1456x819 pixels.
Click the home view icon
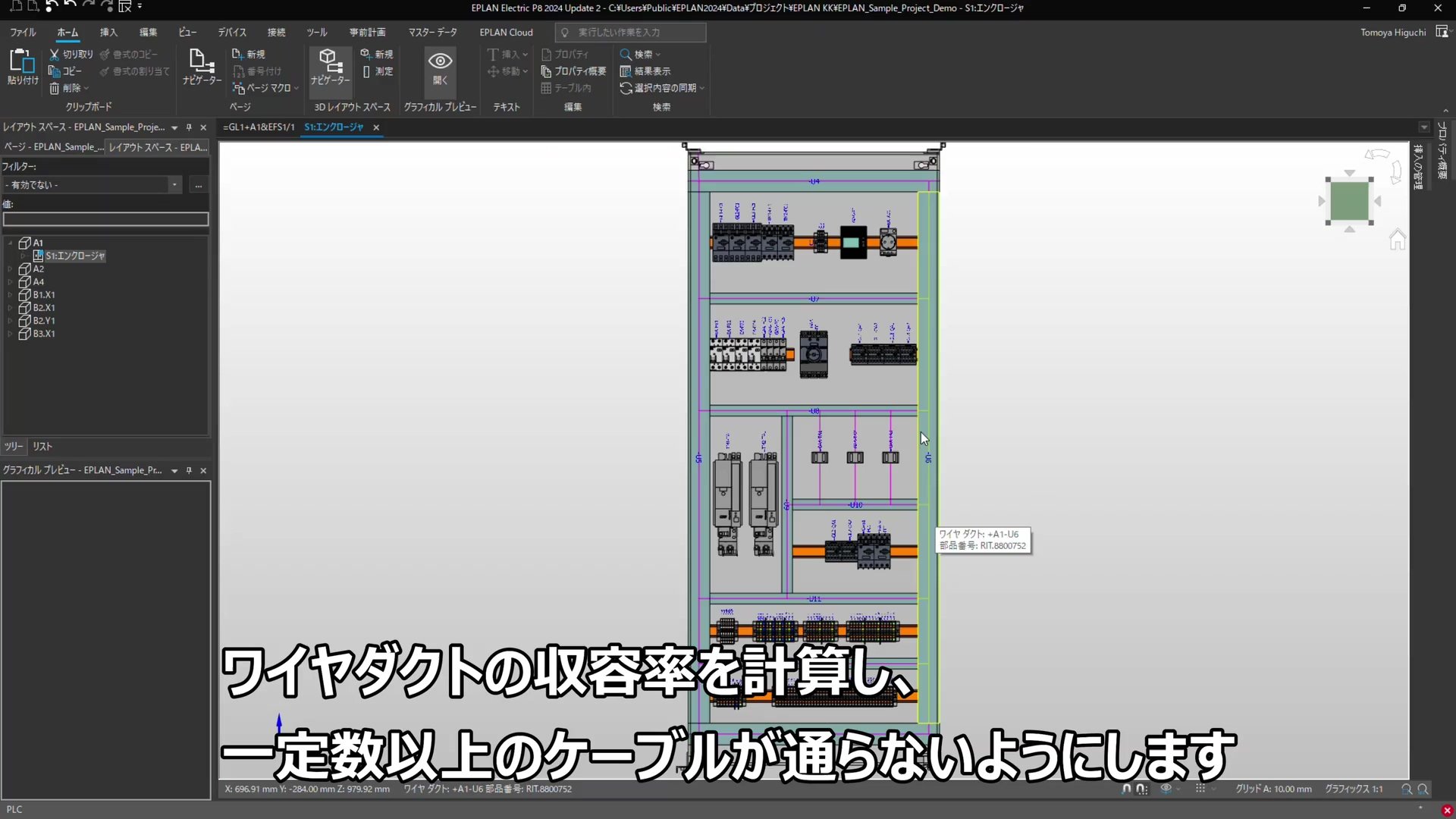pyautogui.click(x=1397, y=240)
